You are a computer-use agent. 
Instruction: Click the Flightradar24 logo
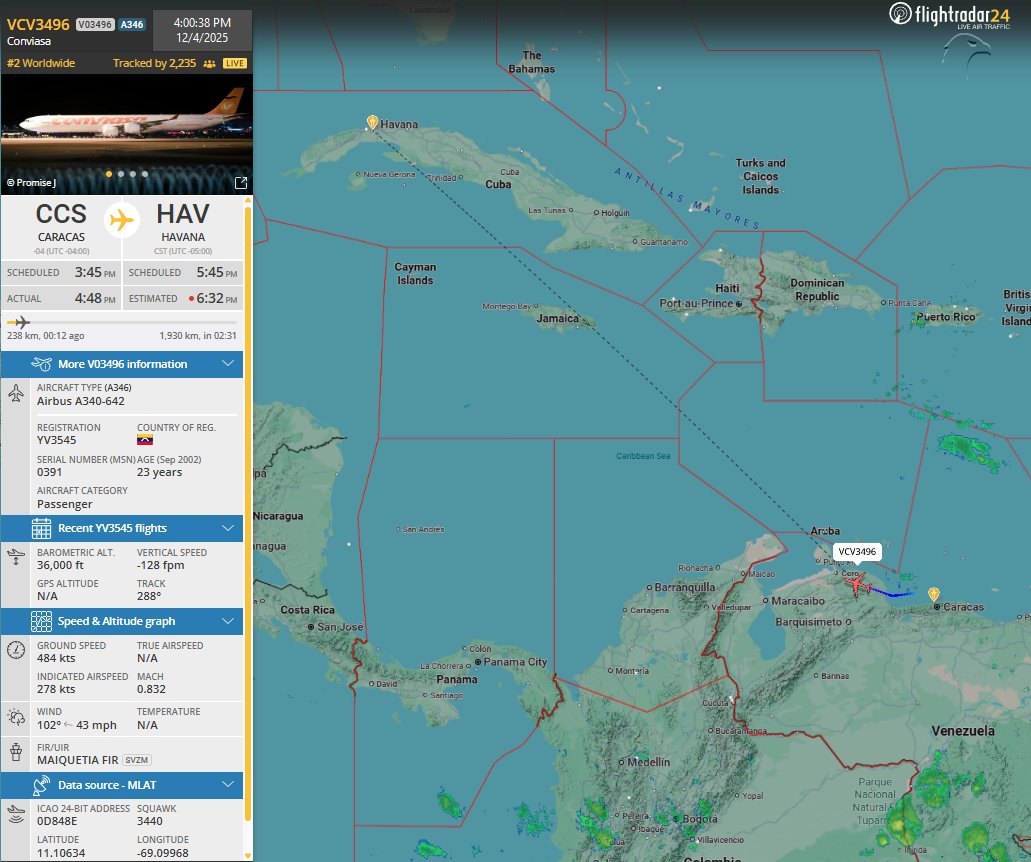click(949, 16)
